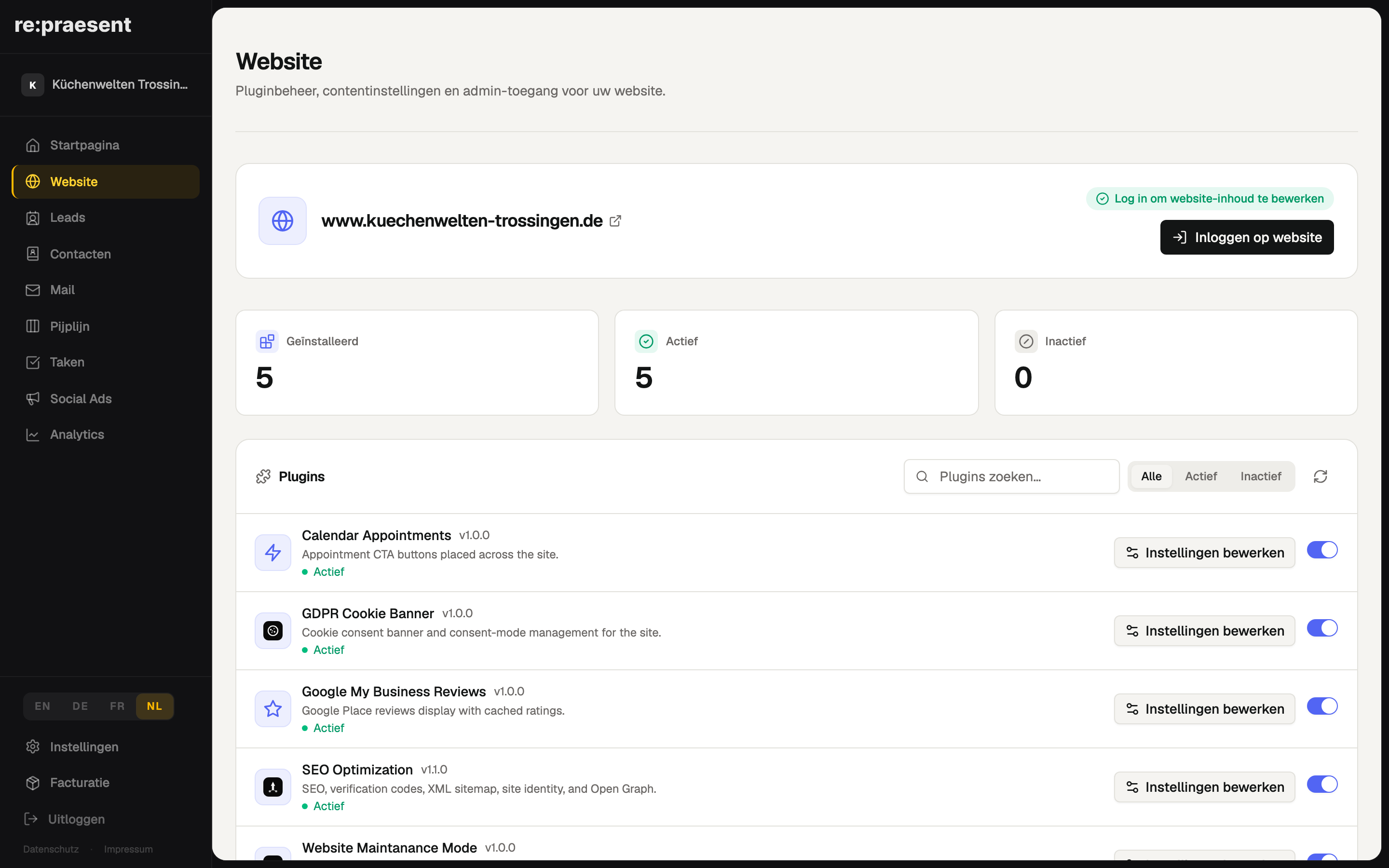This screenshot has width=1389, height=868.
Task: Click the v1.1.0 version label
Action: (434, 770)
